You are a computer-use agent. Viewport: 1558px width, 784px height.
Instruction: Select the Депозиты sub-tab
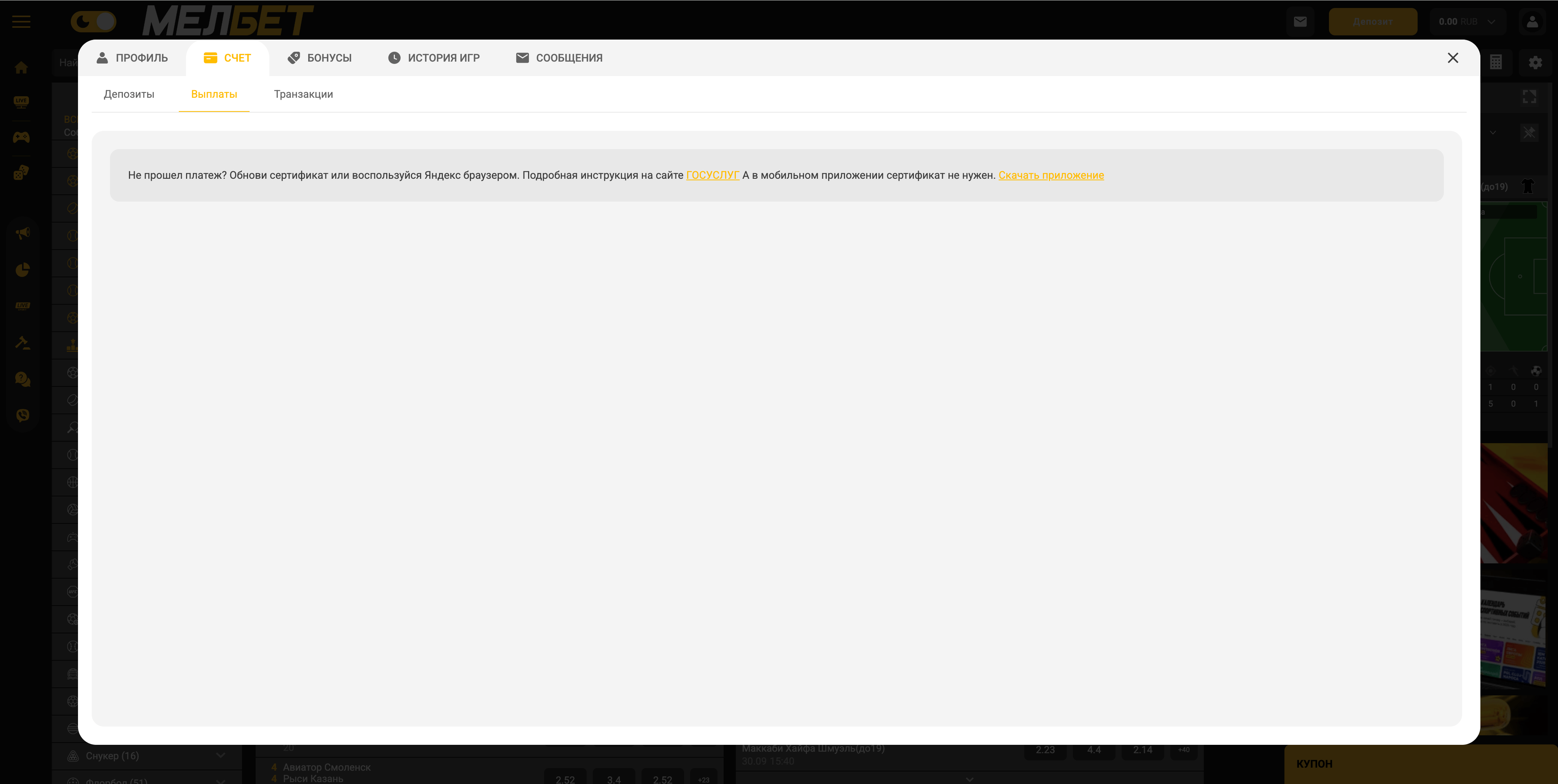[x=129, y=94]
